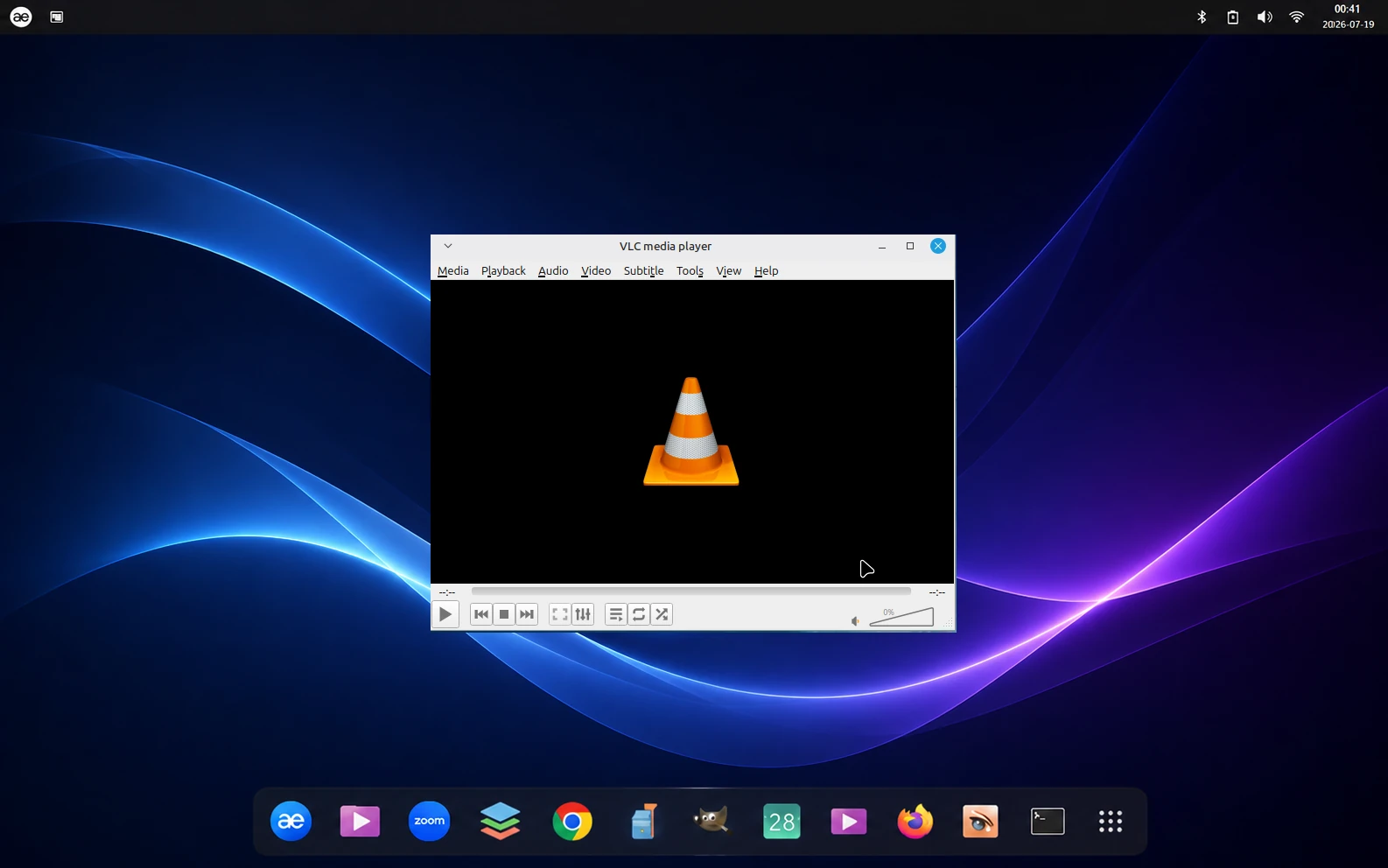
Task: Open the View menu
Action: [x=728, y=270]
